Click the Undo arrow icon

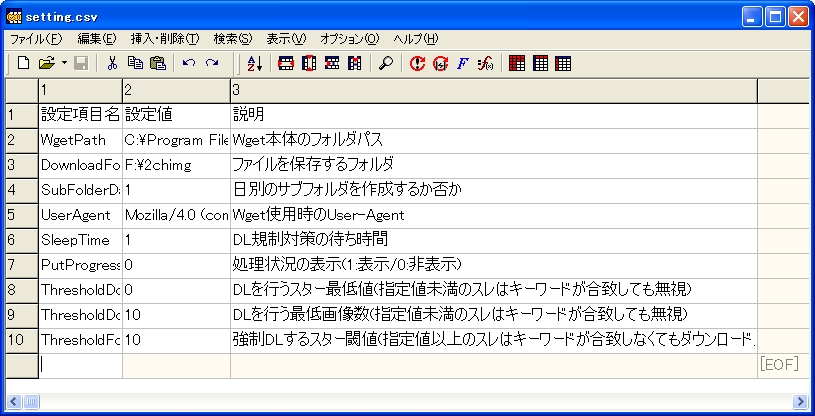[188, 63]
